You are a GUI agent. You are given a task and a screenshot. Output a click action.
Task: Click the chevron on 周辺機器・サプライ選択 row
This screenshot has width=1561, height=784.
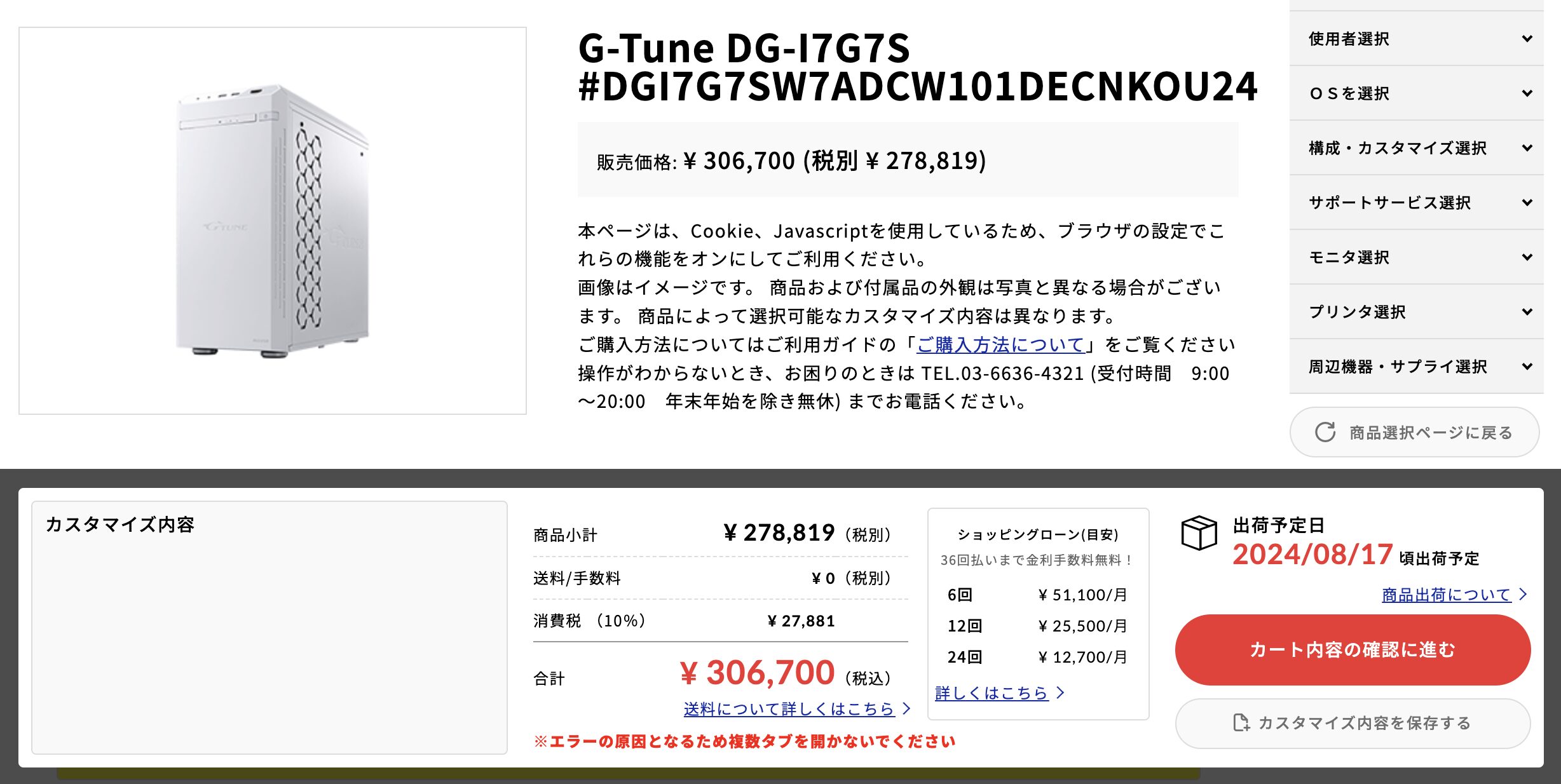point(1527,366)
